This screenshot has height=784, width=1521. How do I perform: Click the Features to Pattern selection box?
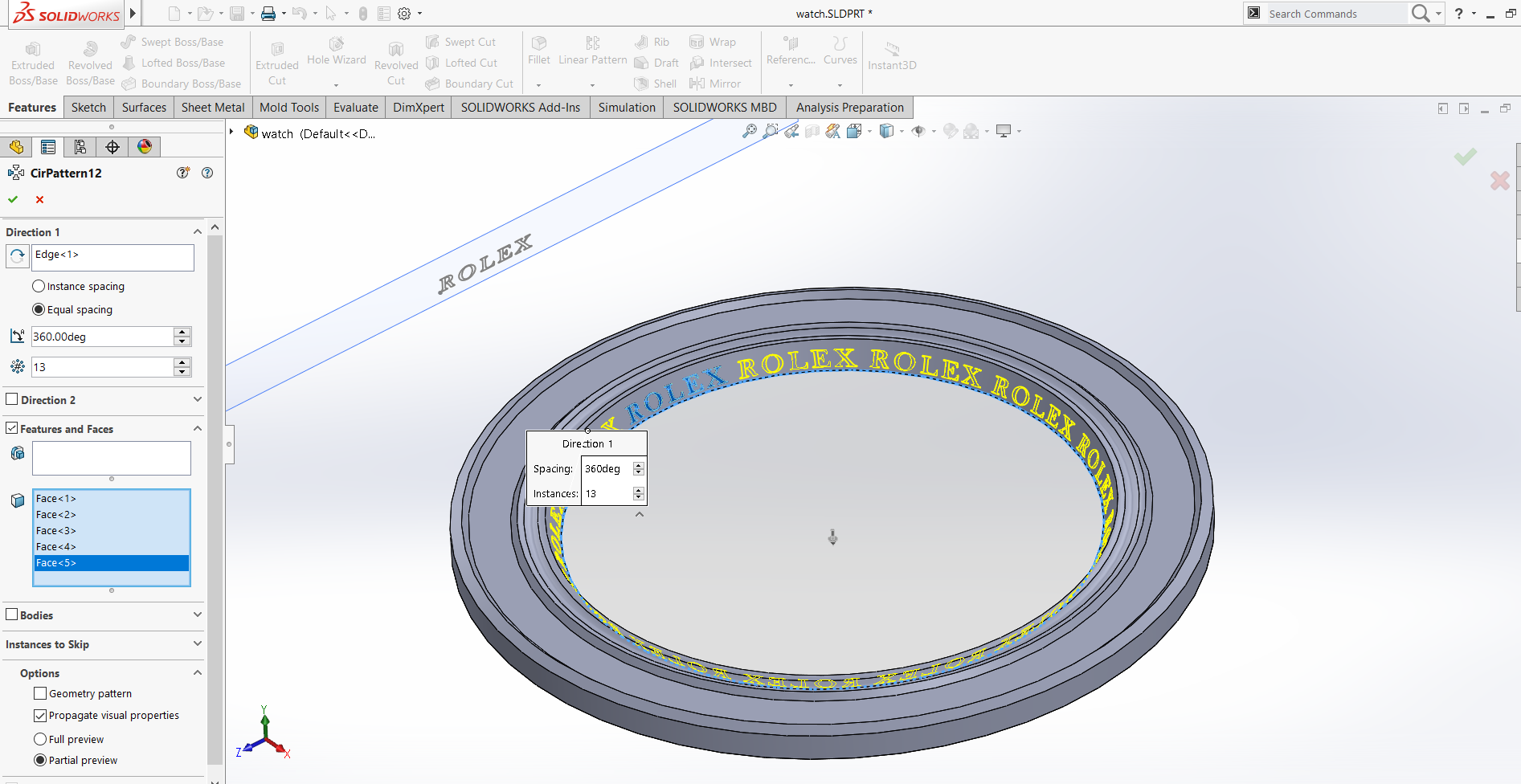click(112, 458)
